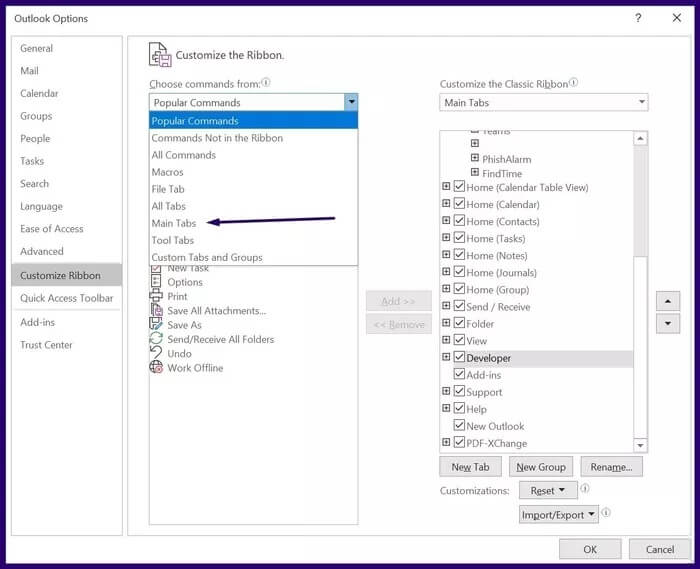Click the Move Up arrow button
The image size is (700, 569).
[667, 300]
